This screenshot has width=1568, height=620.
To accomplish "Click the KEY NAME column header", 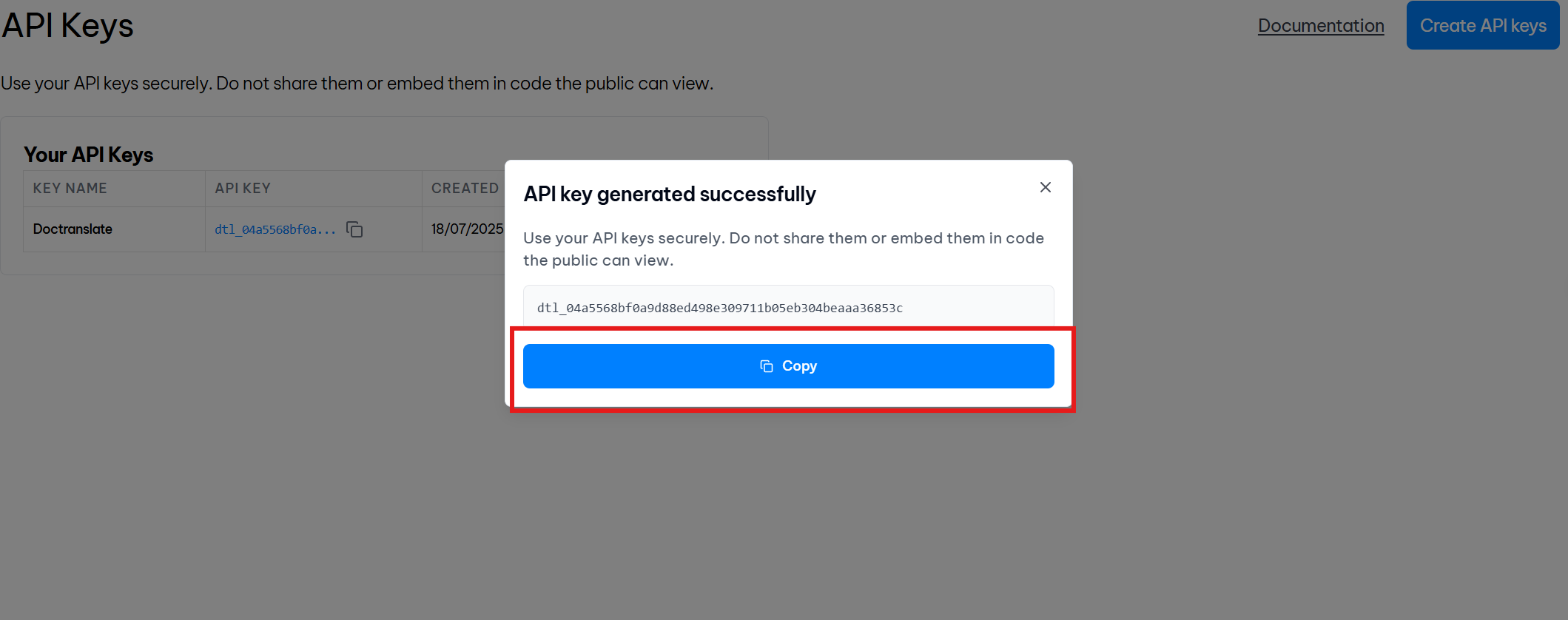I will click(x=70, y=188).
